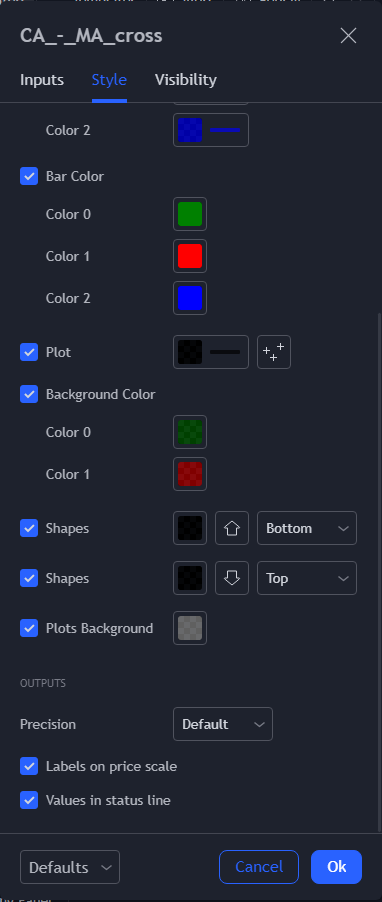Click the Cancel button

[x=259, y=867]
